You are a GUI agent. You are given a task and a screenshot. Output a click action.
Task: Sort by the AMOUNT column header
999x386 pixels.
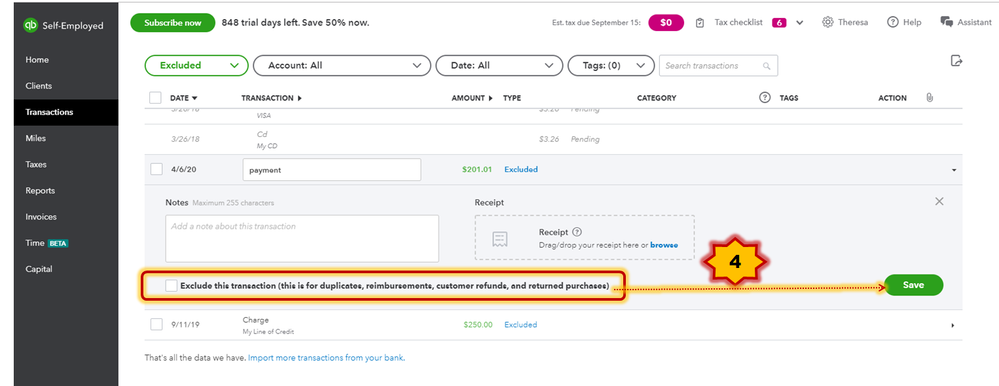click(472, 98)
